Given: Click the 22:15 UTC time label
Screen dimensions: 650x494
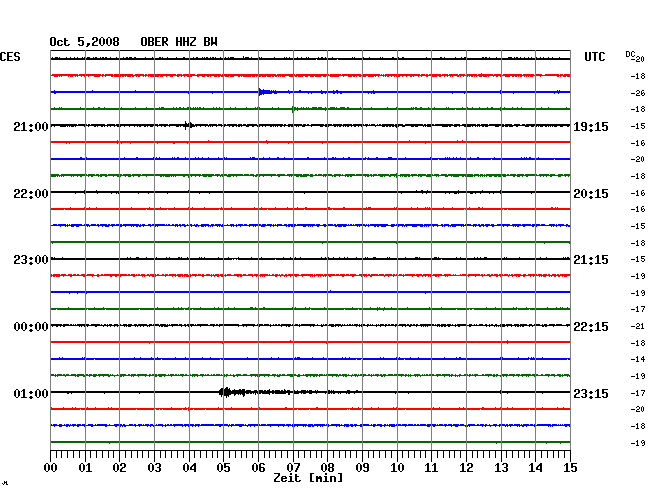Looking at the screenshot, I should (x=591, y=327).
